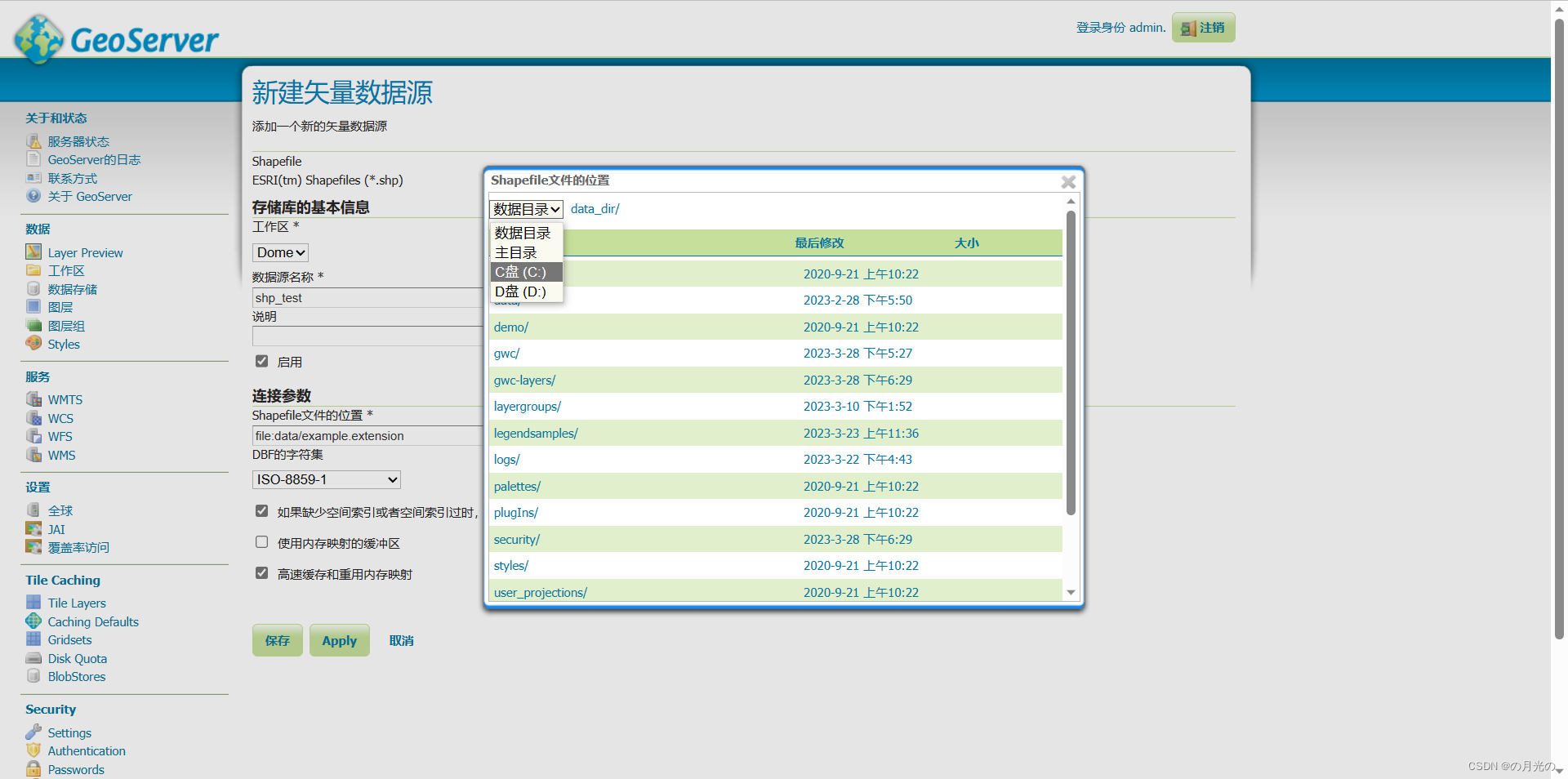
Task: Click the 覆盖率访问 icon
Action: pos(33,547)
